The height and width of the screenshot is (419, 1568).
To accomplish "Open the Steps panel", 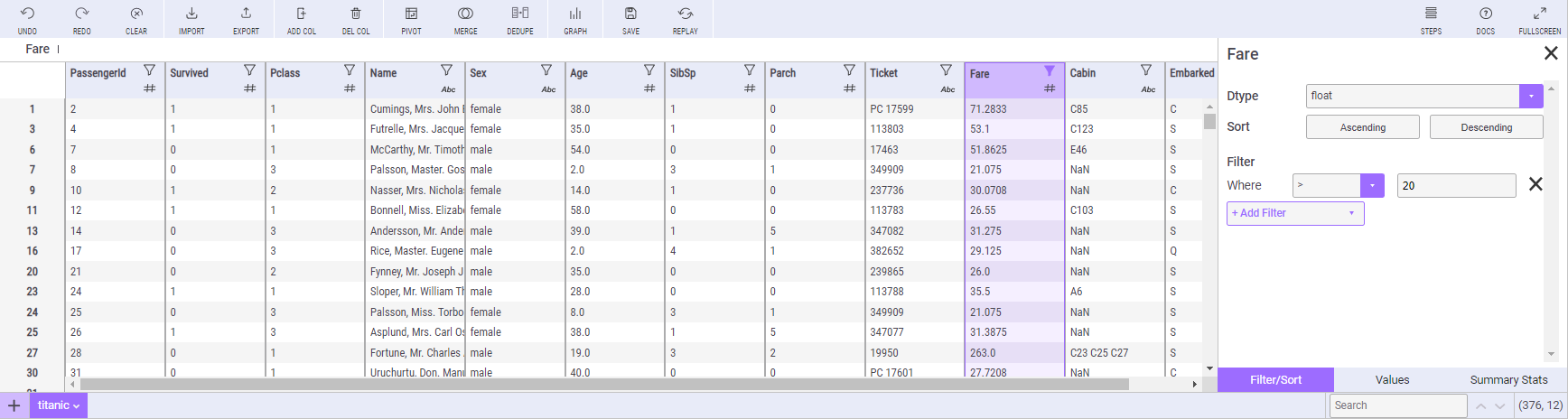I will click(x=1431, y=19).
